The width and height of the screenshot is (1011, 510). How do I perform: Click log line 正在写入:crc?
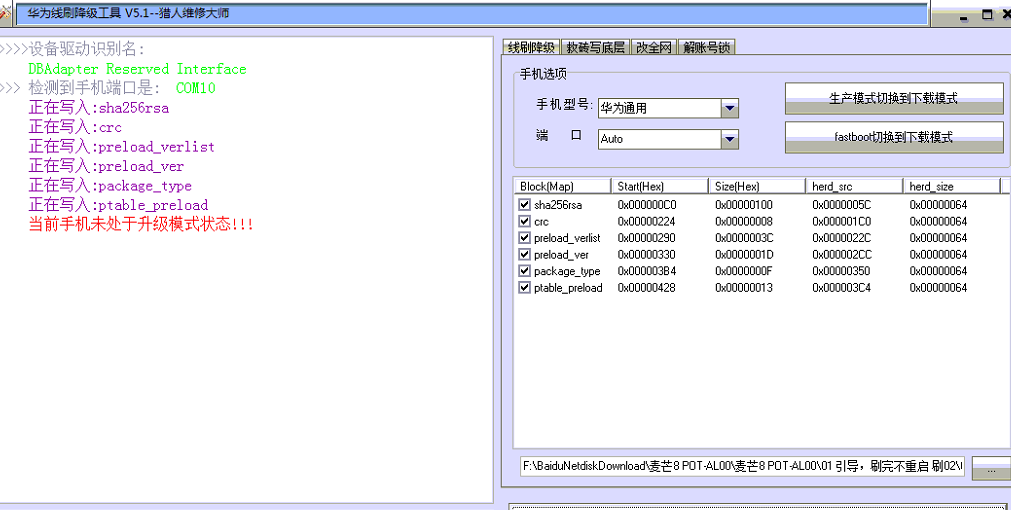[75, 127]
